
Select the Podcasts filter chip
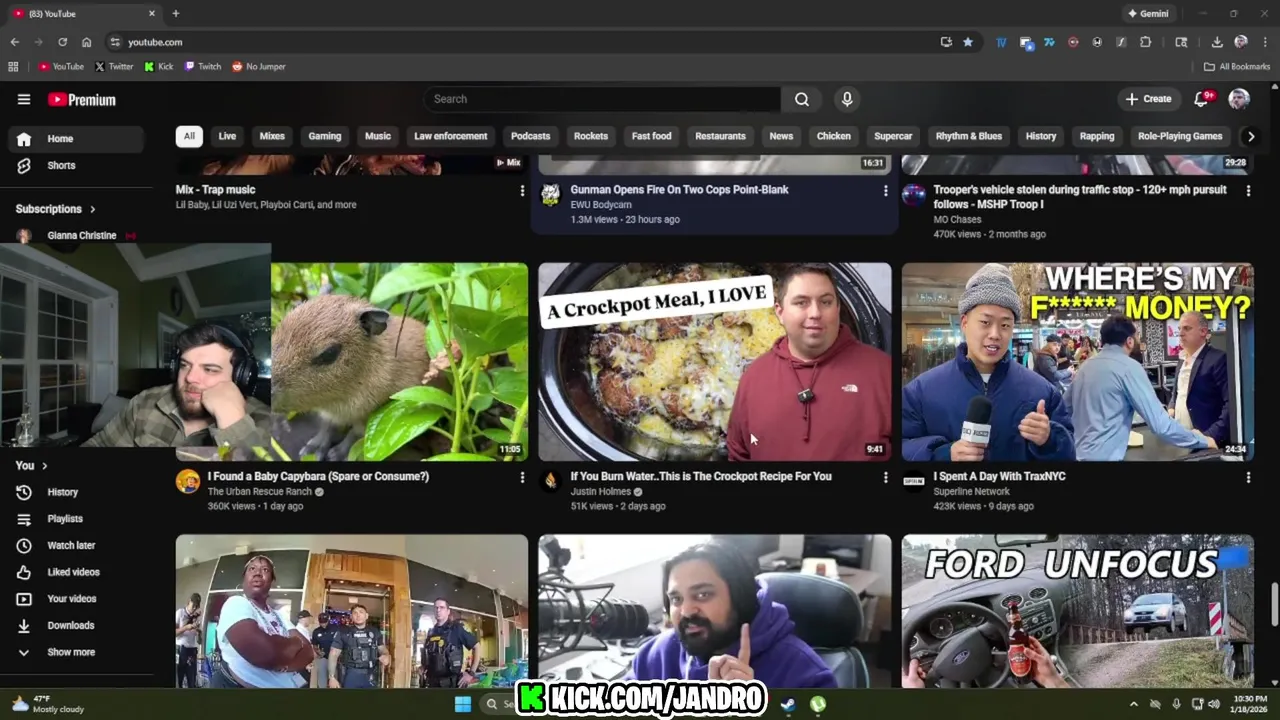tap(531, 136)
